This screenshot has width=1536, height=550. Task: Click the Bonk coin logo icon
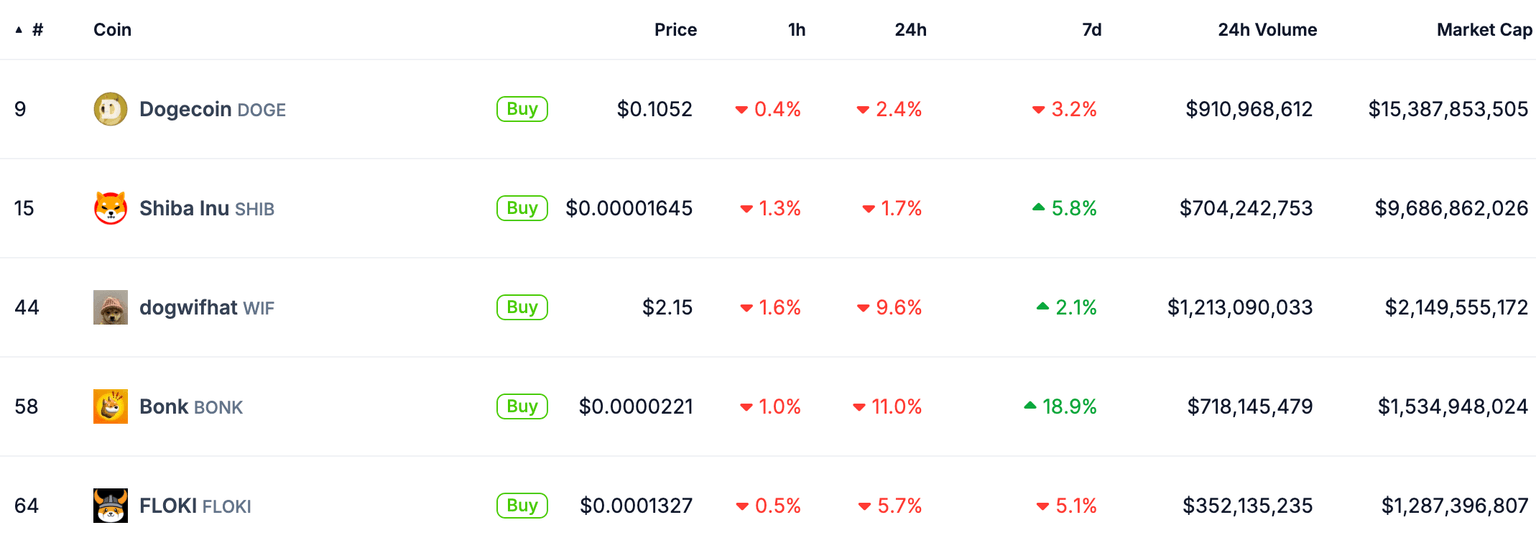[x=110, y=406]
